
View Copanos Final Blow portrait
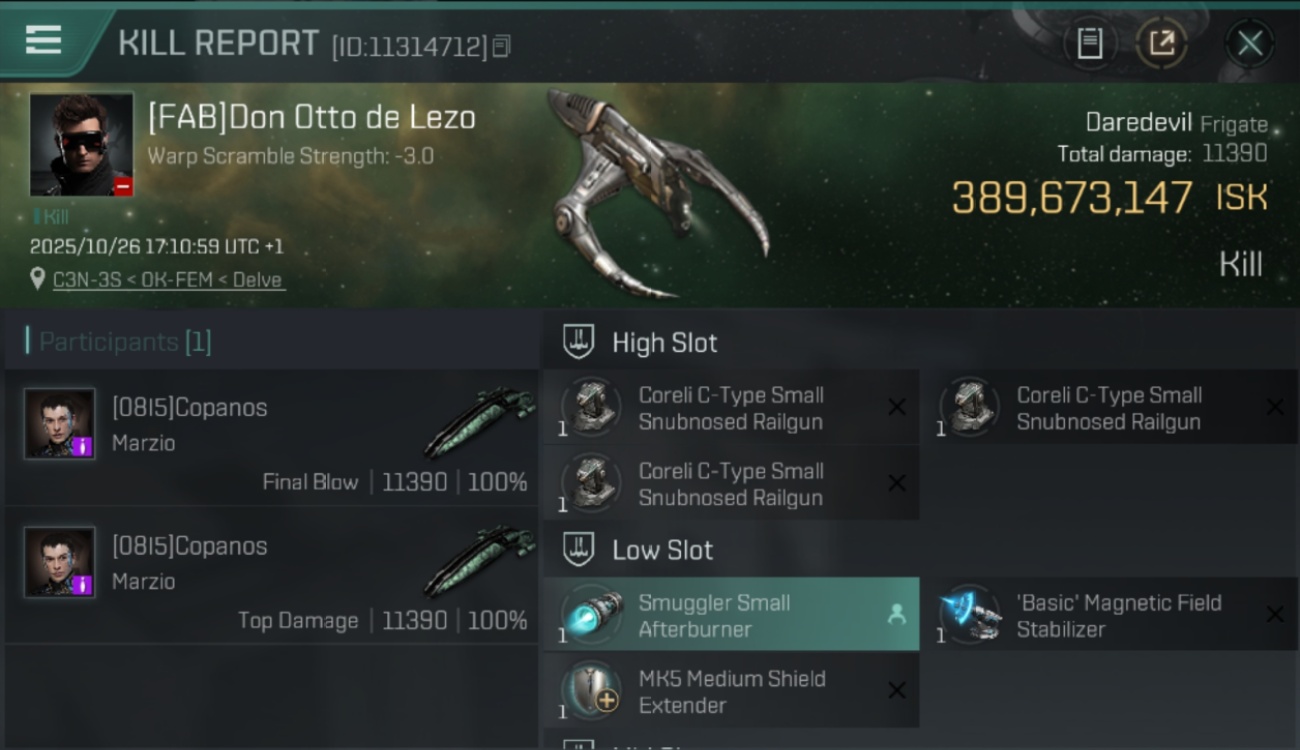[60, 424]
